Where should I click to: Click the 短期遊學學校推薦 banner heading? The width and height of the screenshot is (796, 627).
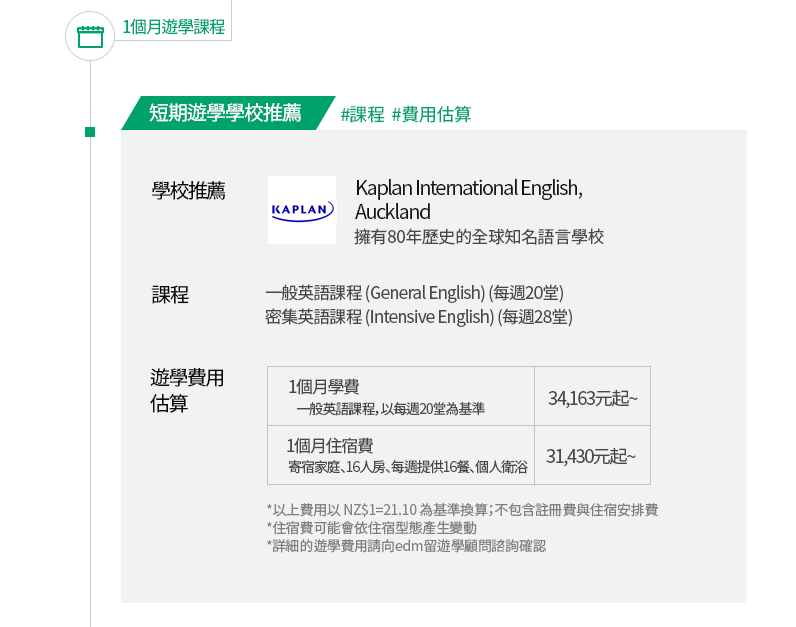(x=225, y=113)
